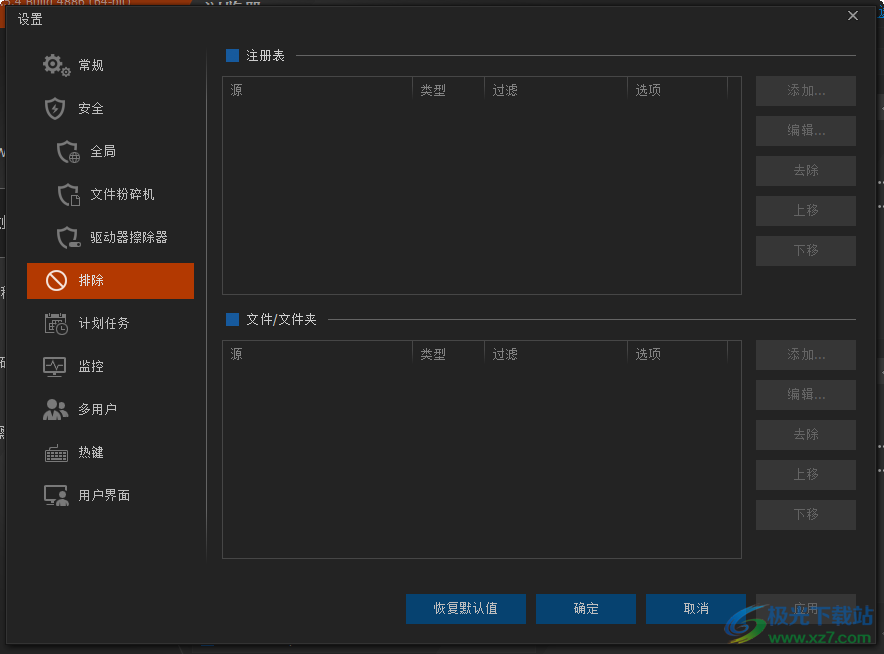Select the 用户界面 icon in sidebar
The width and height of the screenshot is (884, 654).
click(x=55, y=495)
